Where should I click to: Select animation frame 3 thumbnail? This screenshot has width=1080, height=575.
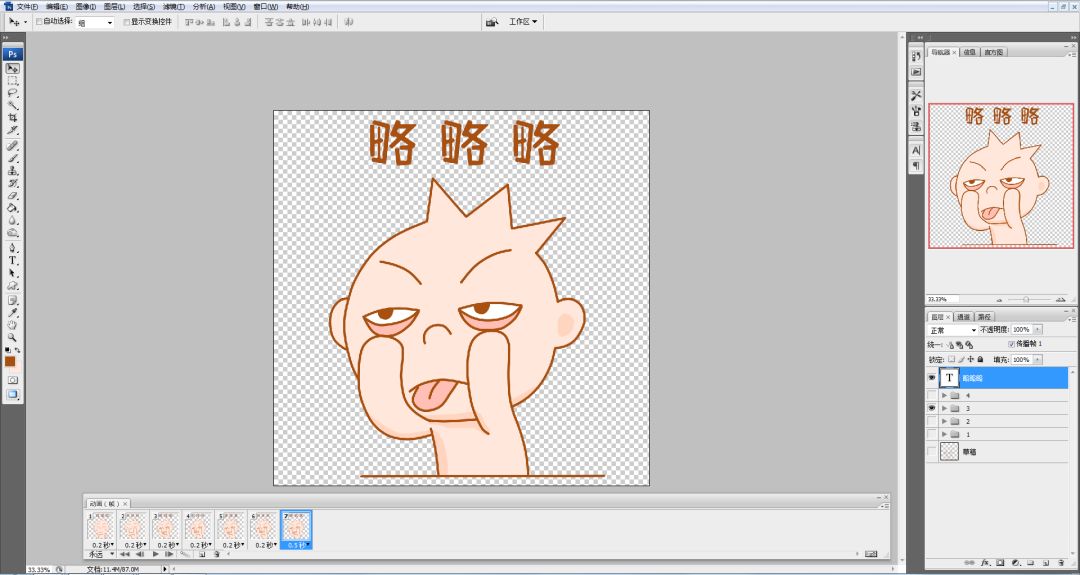166,526
